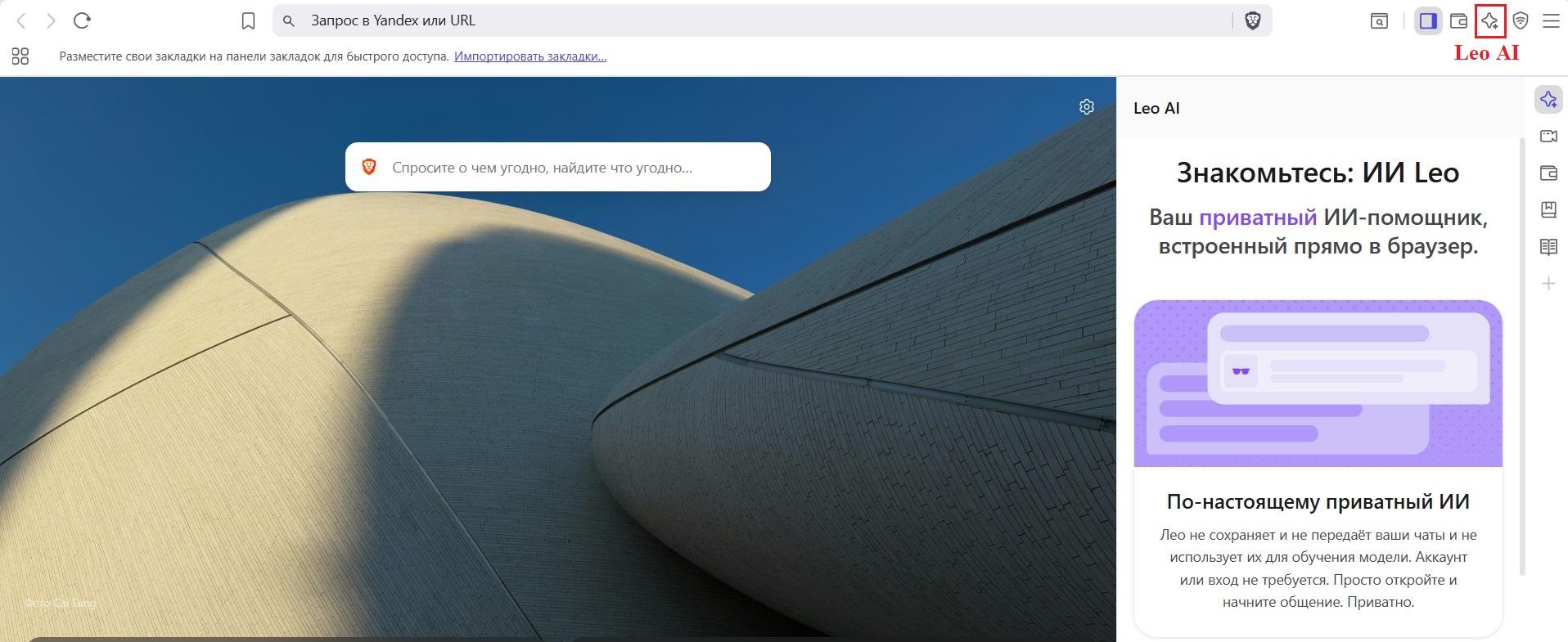Bookmark this page with the bookmark icon
The width and height of the screenshot is (1568, 642).
tap(249, 21)
